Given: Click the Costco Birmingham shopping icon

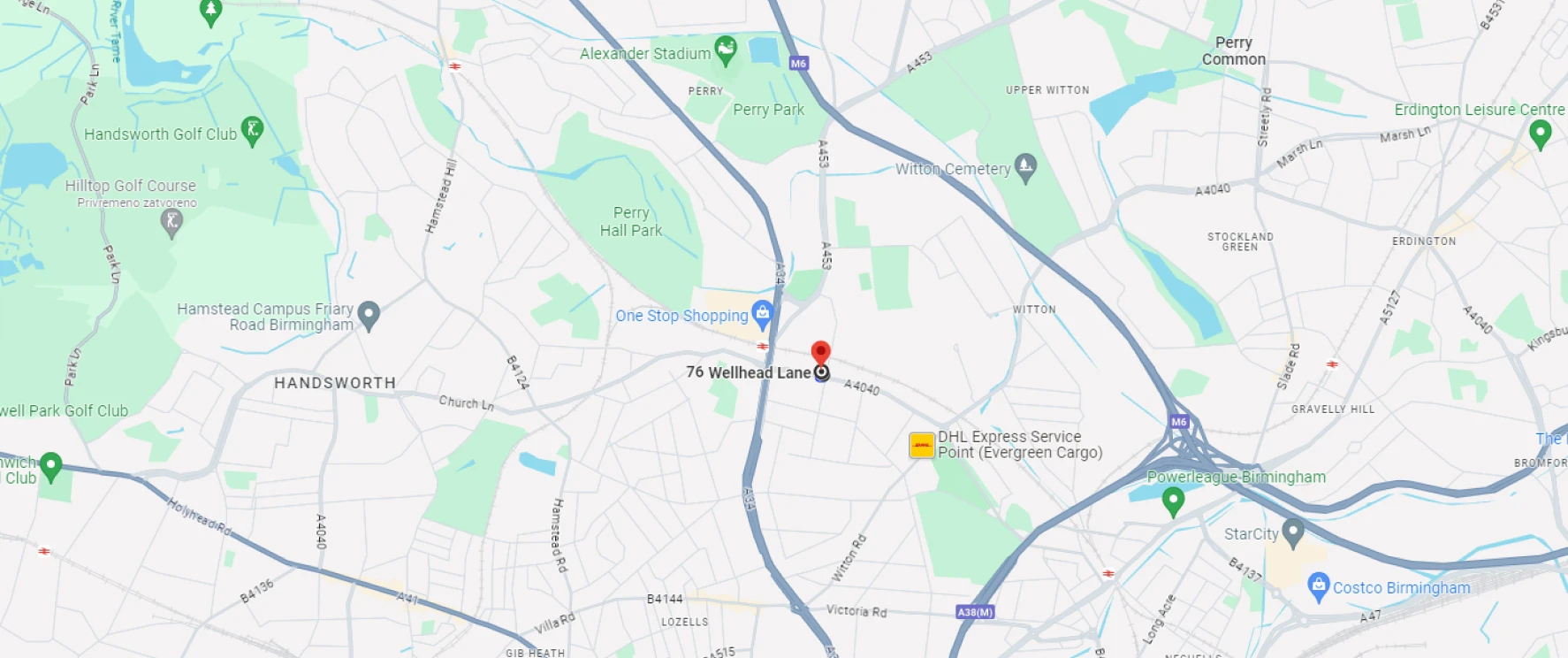Looking at the screenshot, I should pos(1318,586).
